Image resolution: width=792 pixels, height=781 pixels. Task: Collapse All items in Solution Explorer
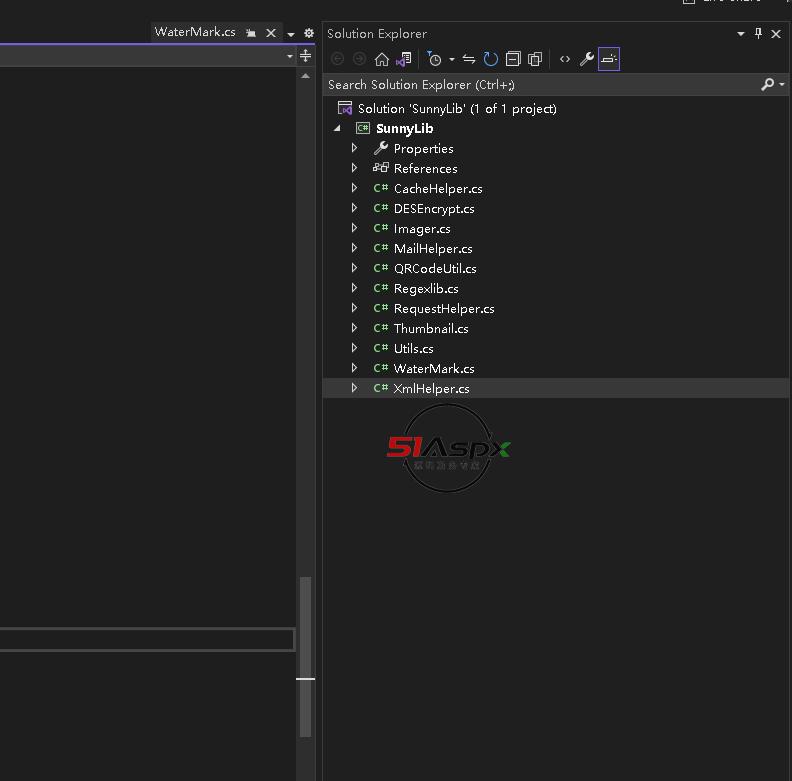(513, 59)
